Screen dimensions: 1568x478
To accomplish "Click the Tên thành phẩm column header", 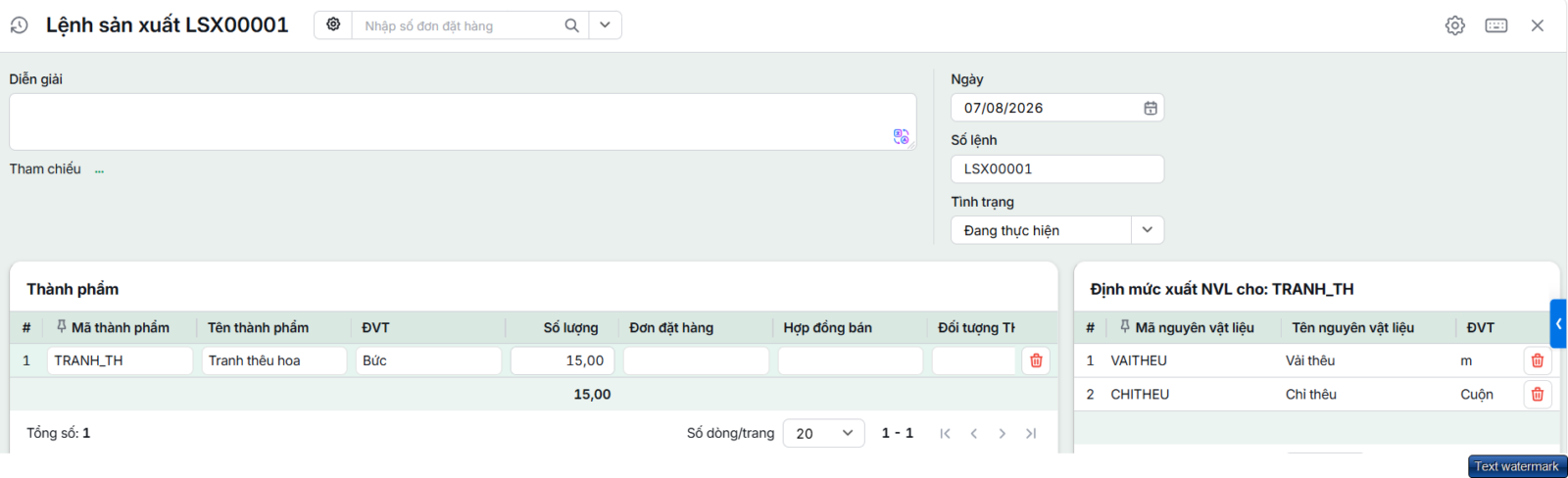I will pyautogui.click(x=258, y=328).
